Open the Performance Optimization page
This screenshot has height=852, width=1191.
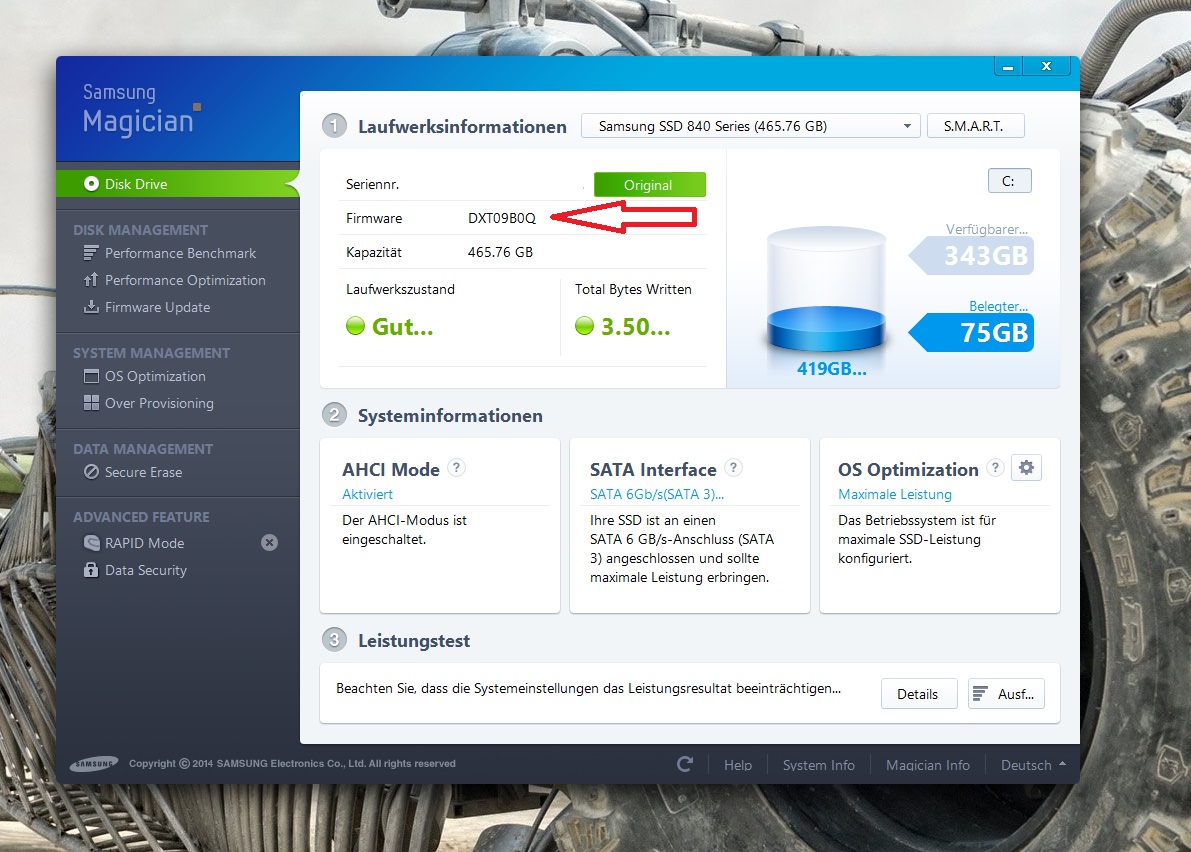(185, 280)
